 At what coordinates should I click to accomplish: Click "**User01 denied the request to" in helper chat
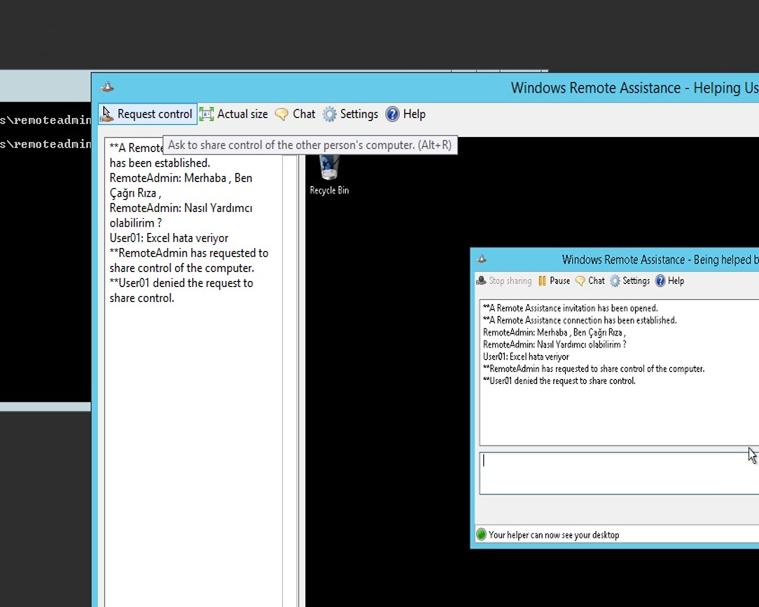click(182, 283)
